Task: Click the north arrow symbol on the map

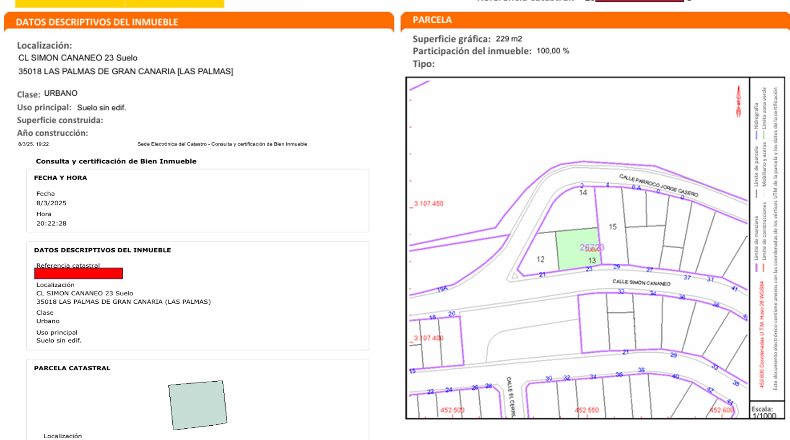Action: (x=738, y=101)
